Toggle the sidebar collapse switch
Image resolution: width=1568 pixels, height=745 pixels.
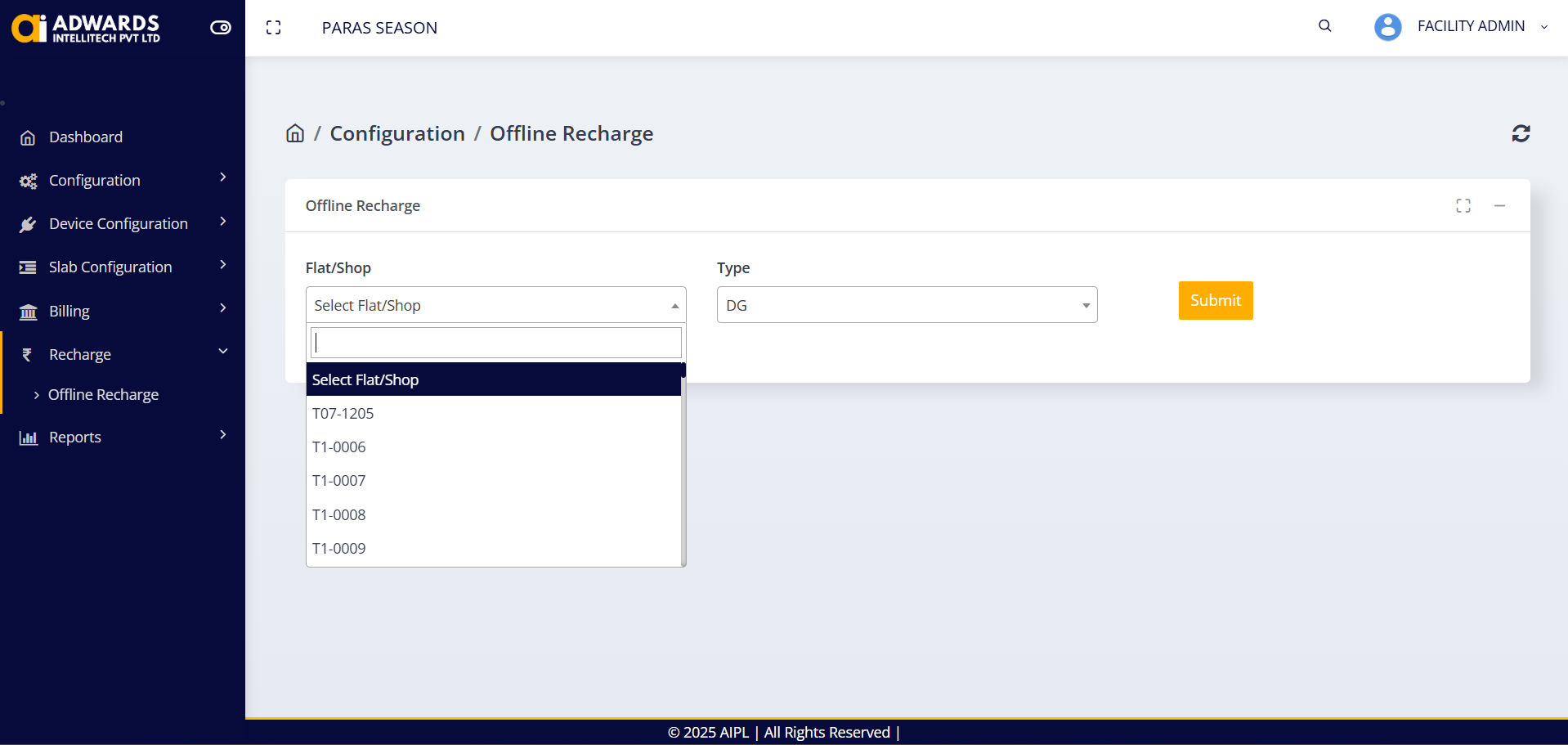tap(221, 28)
